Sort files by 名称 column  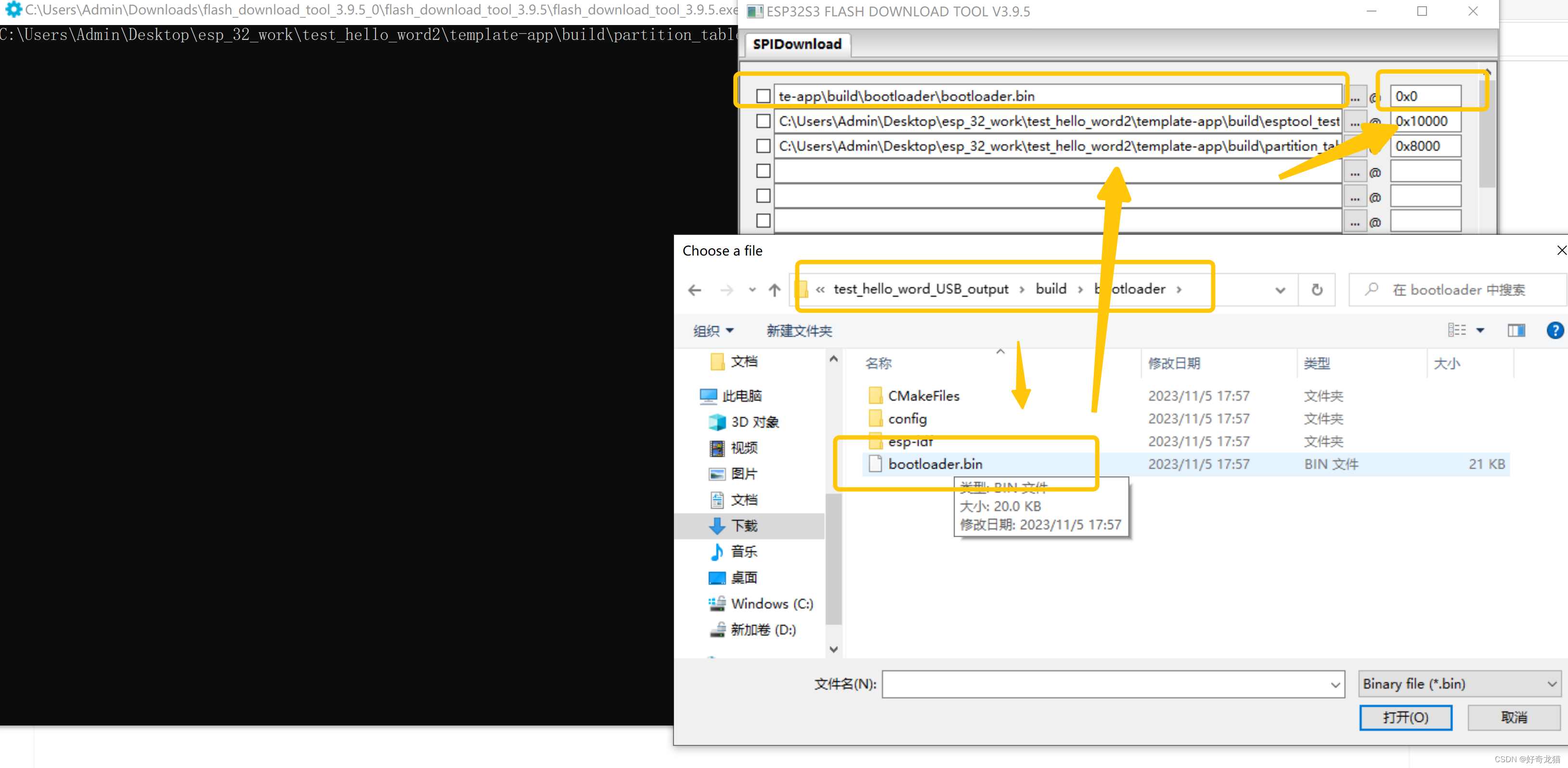pos(878,364)
